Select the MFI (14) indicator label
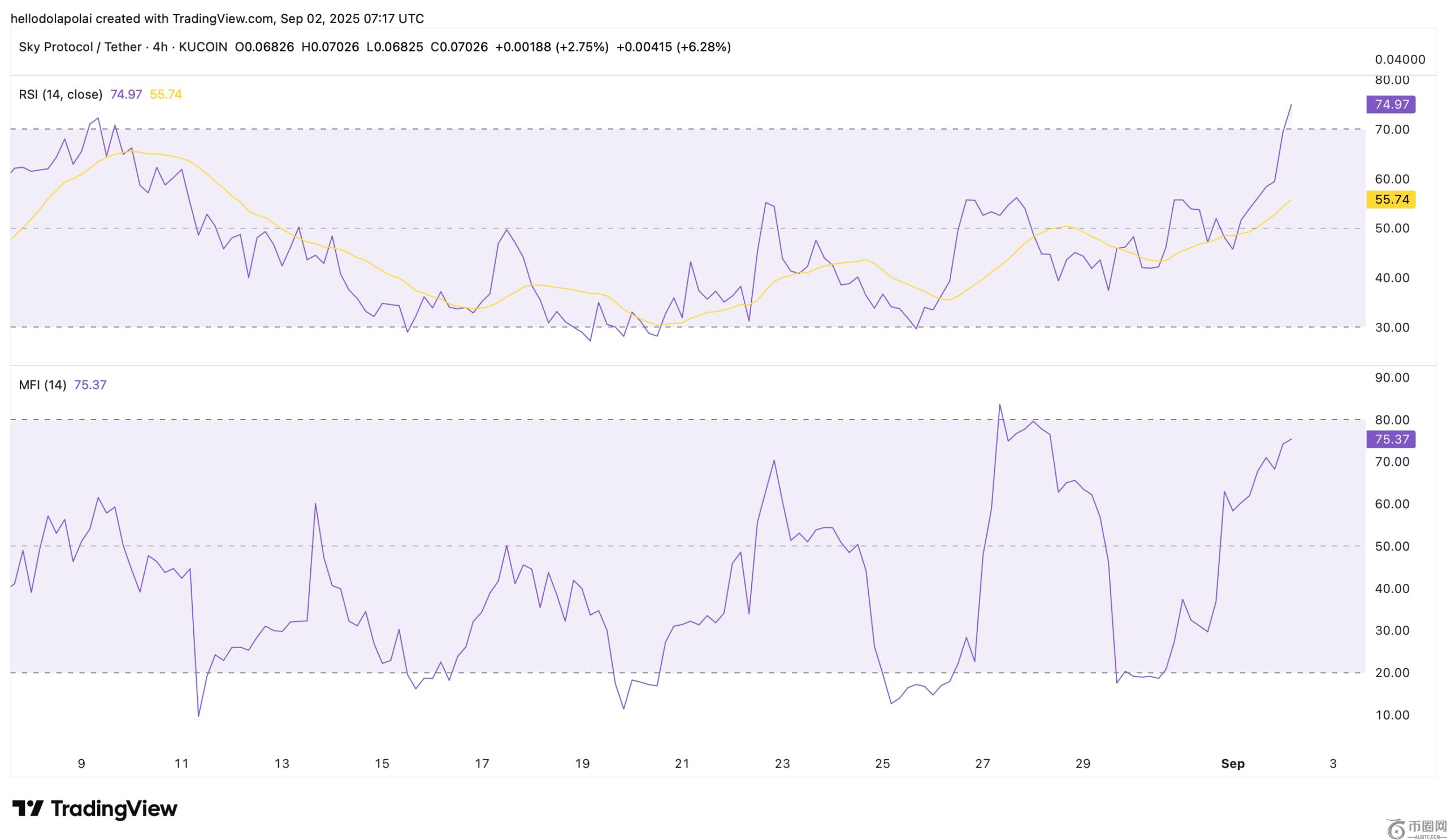 tap(42, 385)
